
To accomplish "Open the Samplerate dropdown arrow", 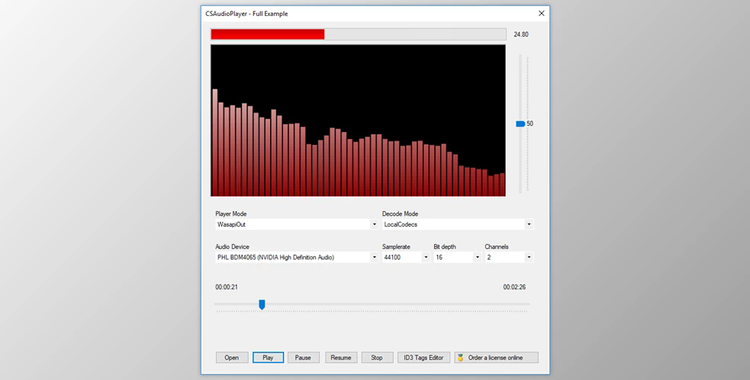I will 426,257.
